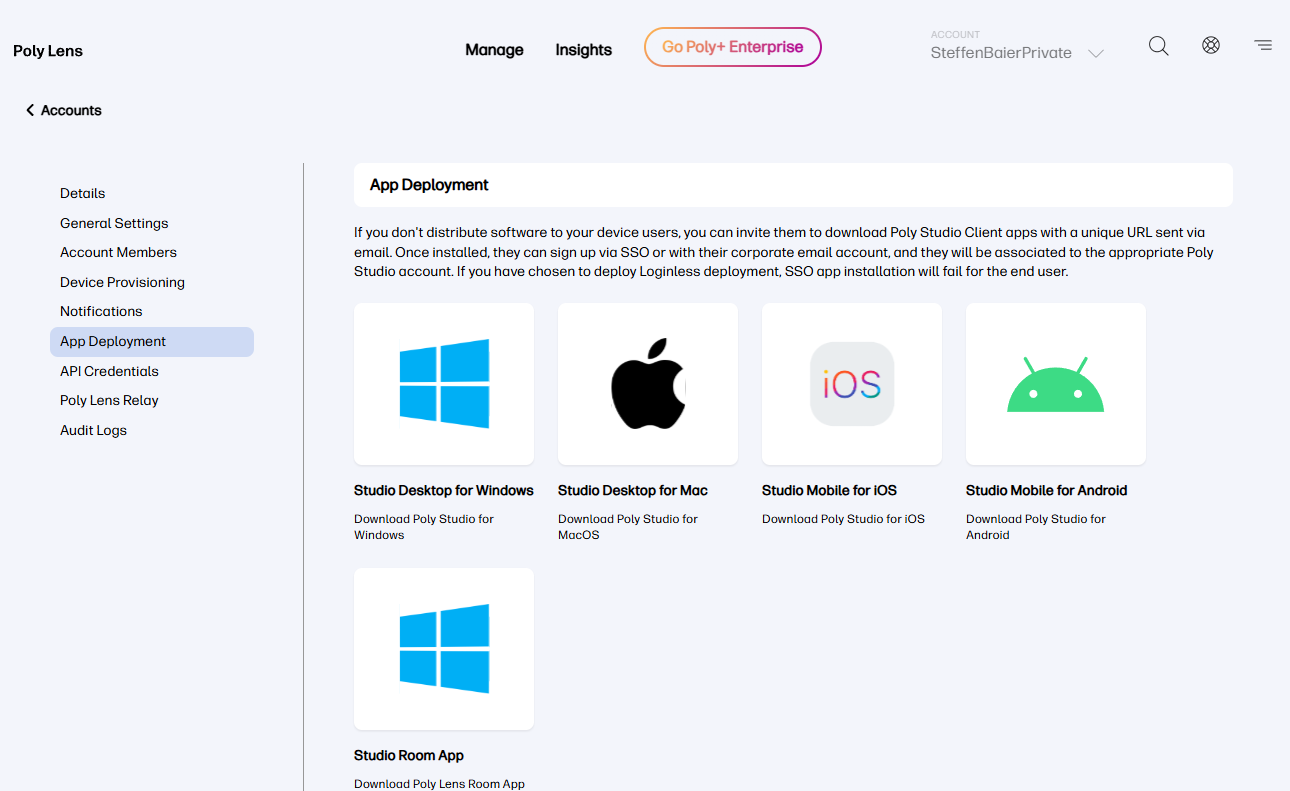Open the hamburger menu icon
The width and height of the screenshot is (1290, 791).
point(1263,45)
